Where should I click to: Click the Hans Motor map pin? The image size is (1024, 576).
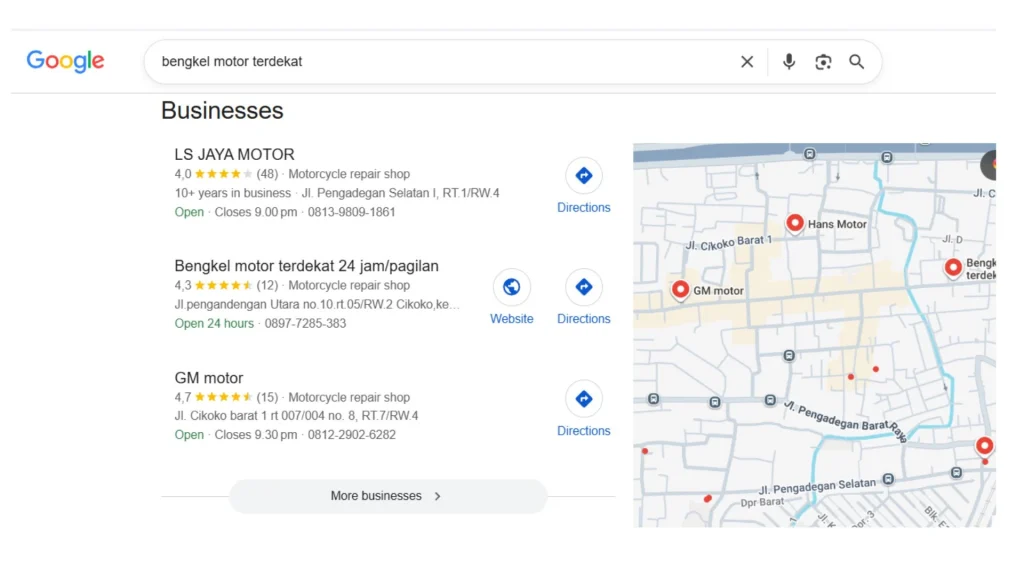click(794, 223)
